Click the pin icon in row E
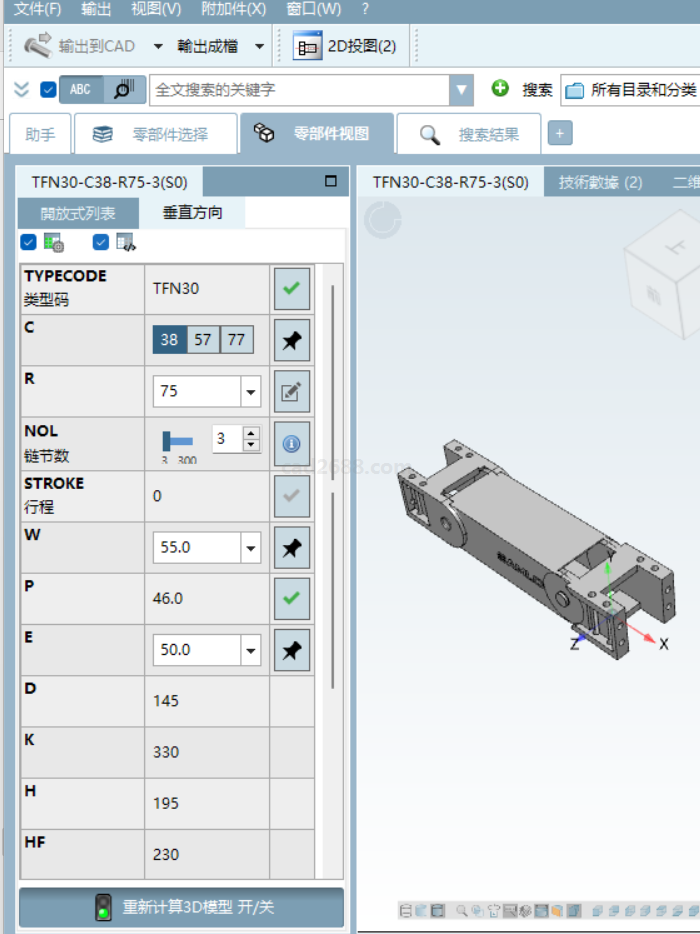Image resolution: width=700 pixels, height=934 pixels. (291, 650)
